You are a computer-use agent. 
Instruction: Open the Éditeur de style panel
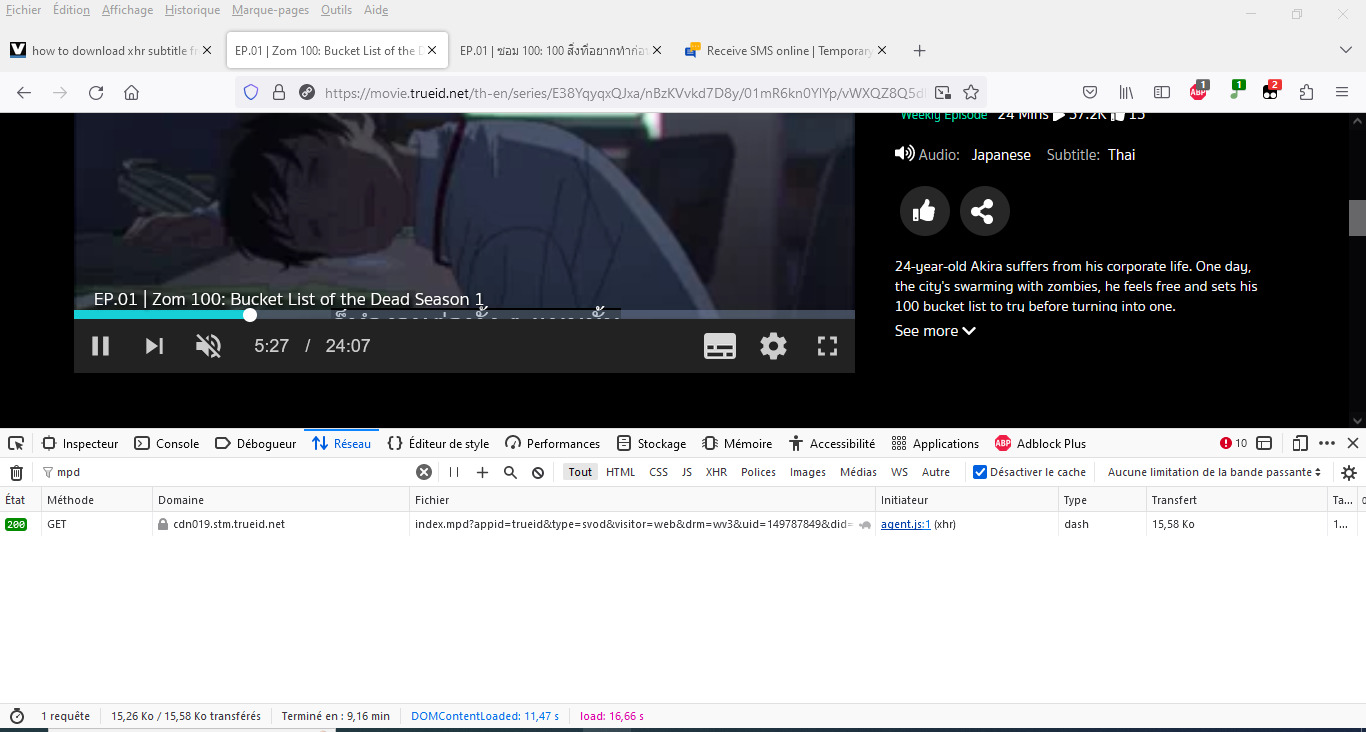(439, 444)
